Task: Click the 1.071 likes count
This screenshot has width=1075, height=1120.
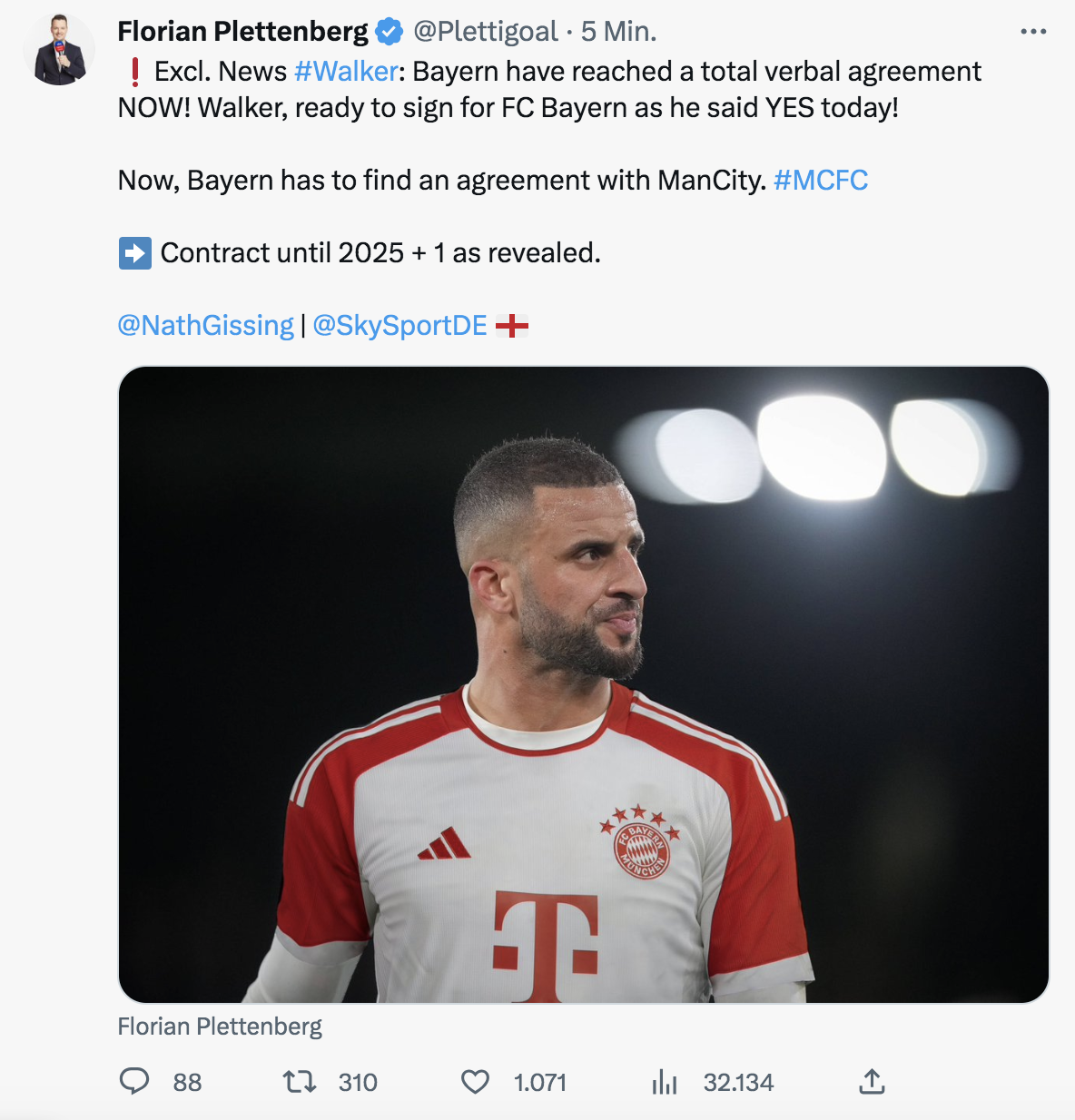Action: pos(540,1082)
